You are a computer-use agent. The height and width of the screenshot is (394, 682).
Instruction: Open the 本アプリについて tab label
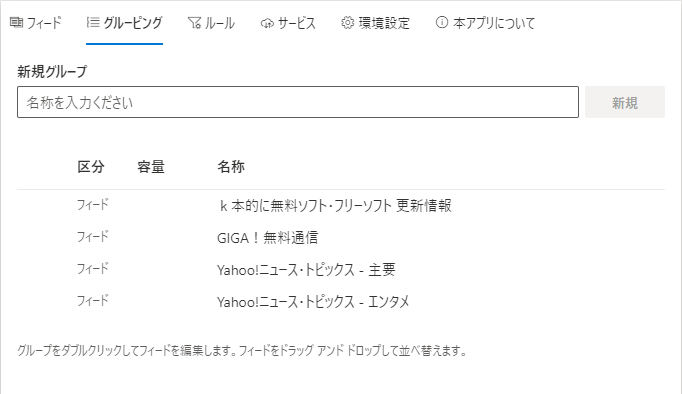(494, 23)
